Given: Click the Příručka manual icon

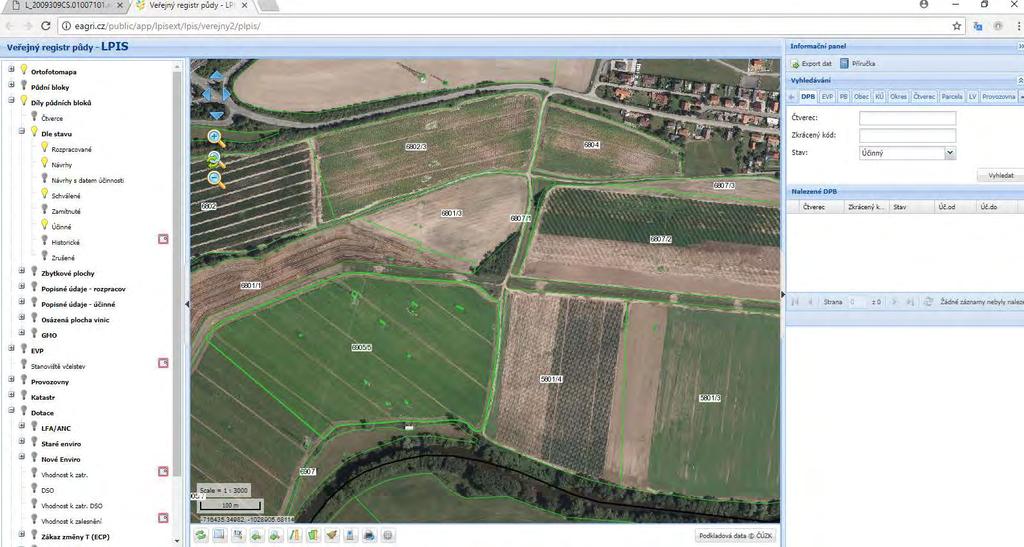Looking at the screenshot, I should pos(844,63).
